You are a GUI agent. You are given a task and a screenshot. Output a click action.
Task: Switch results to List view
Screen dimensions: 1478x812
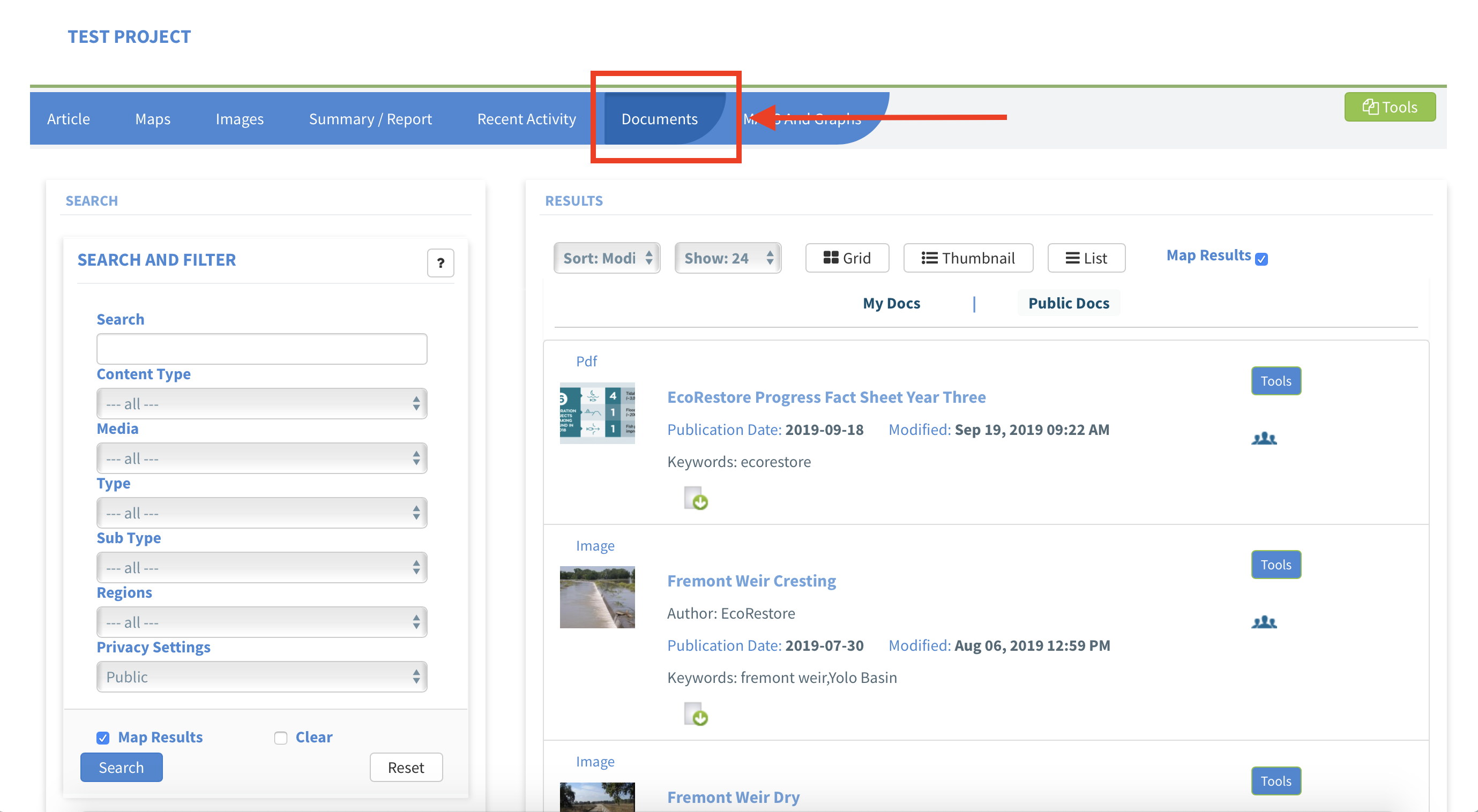tap(1086, 258)
